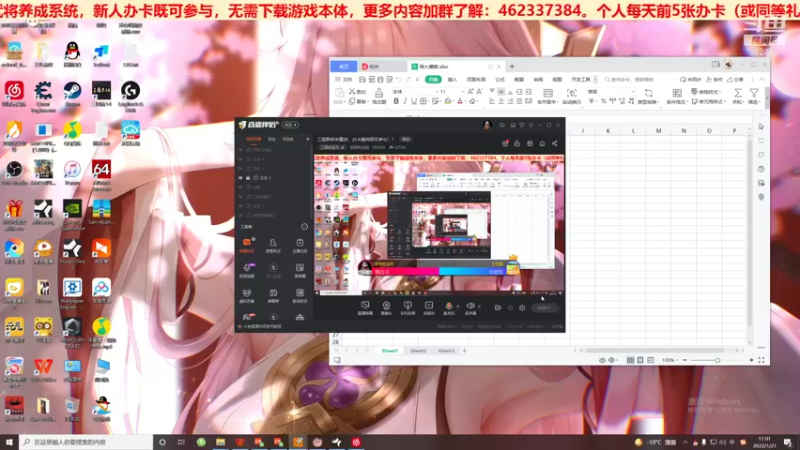The image size is (800, 450).
Task: Click the WPS zoom slider handle
Action: click(717, 360)
